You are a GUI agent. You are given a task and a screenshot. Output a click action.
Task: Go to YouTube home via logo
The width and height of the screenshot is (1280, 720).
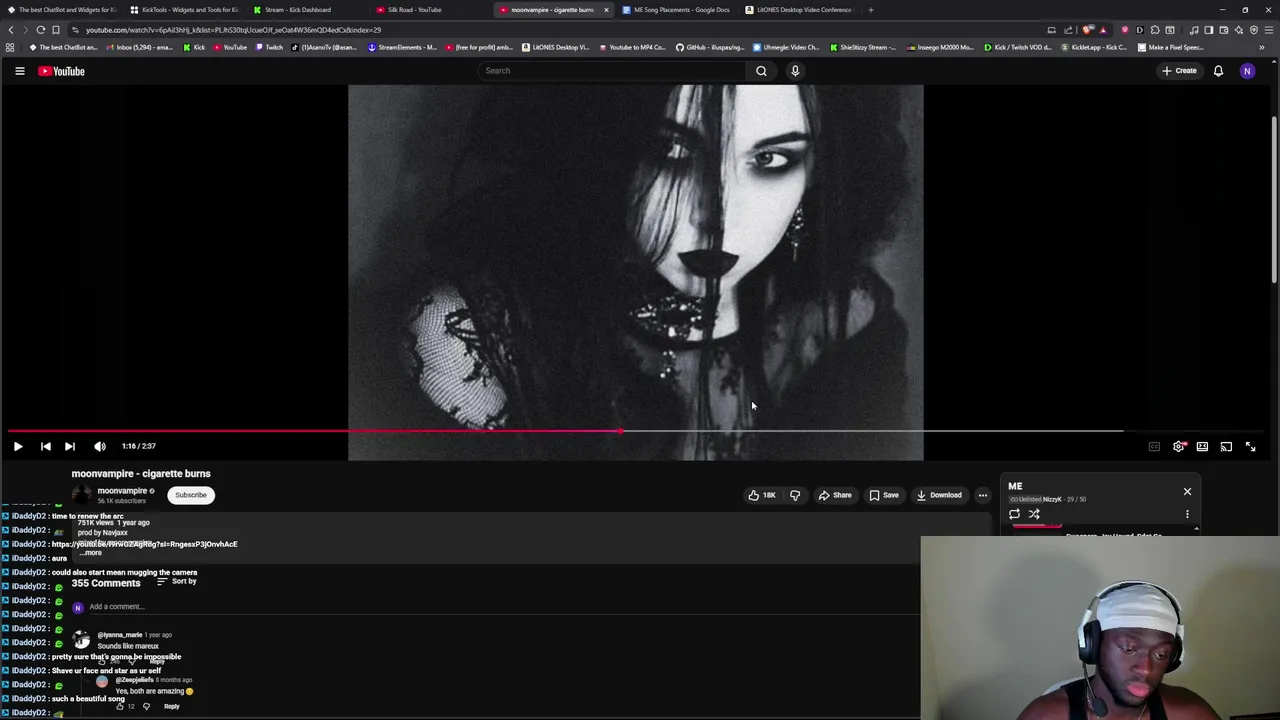(x=62, y=71)
